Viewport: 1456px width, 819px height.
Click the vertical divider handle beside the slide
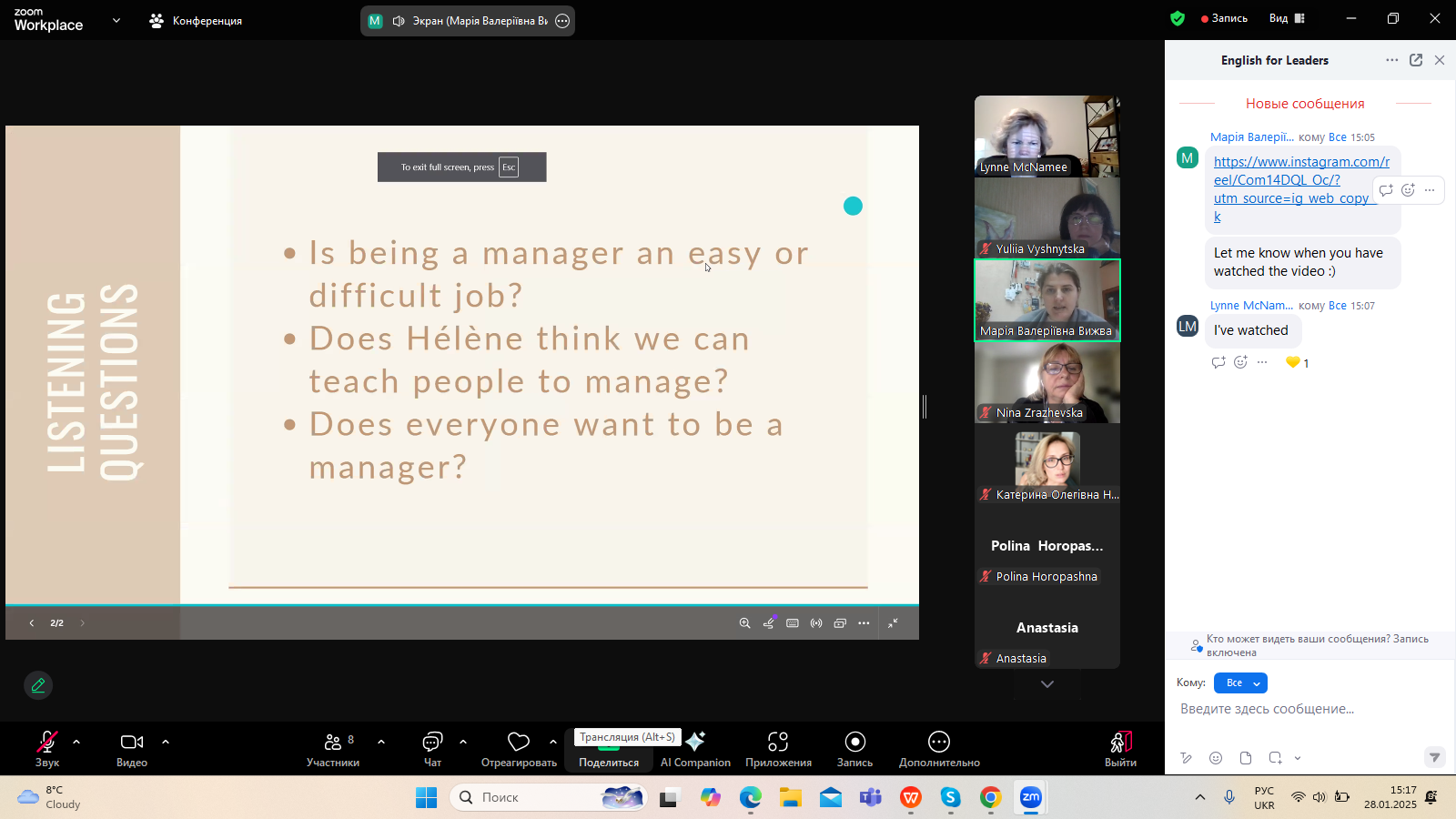(x=925, y=407)
